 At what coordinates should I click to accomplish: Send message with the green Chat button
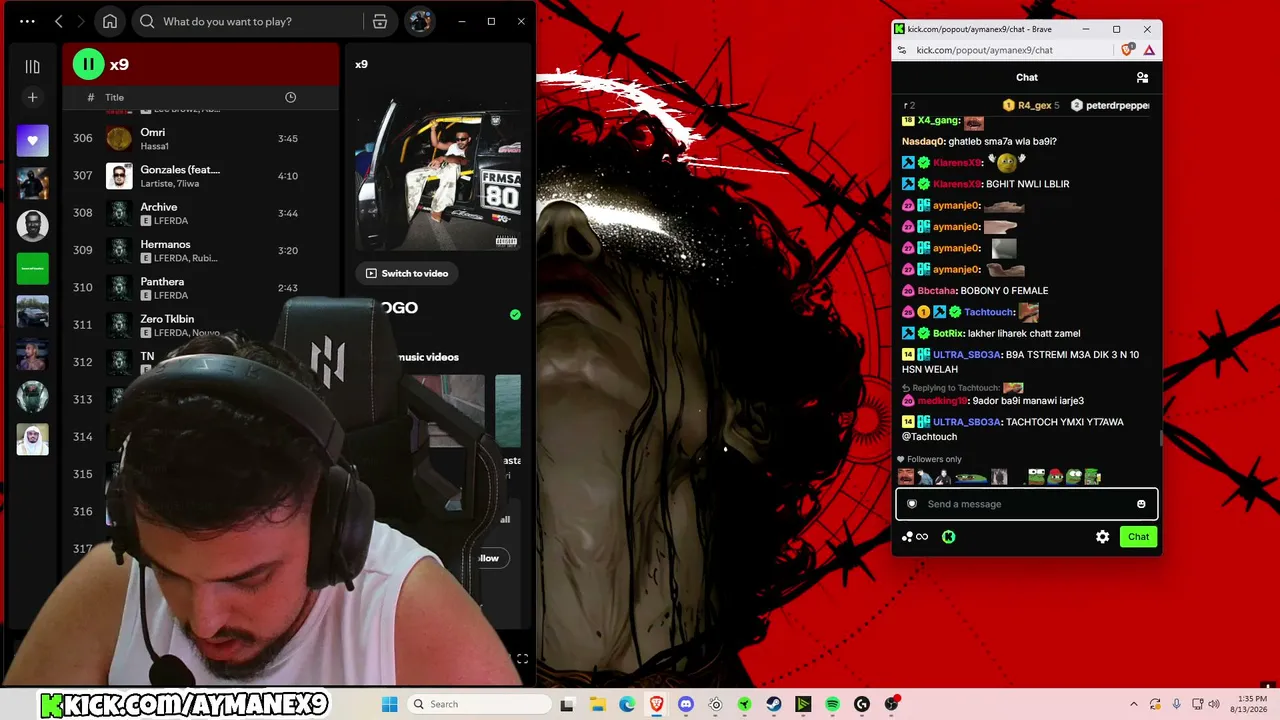pos(1139,537)
